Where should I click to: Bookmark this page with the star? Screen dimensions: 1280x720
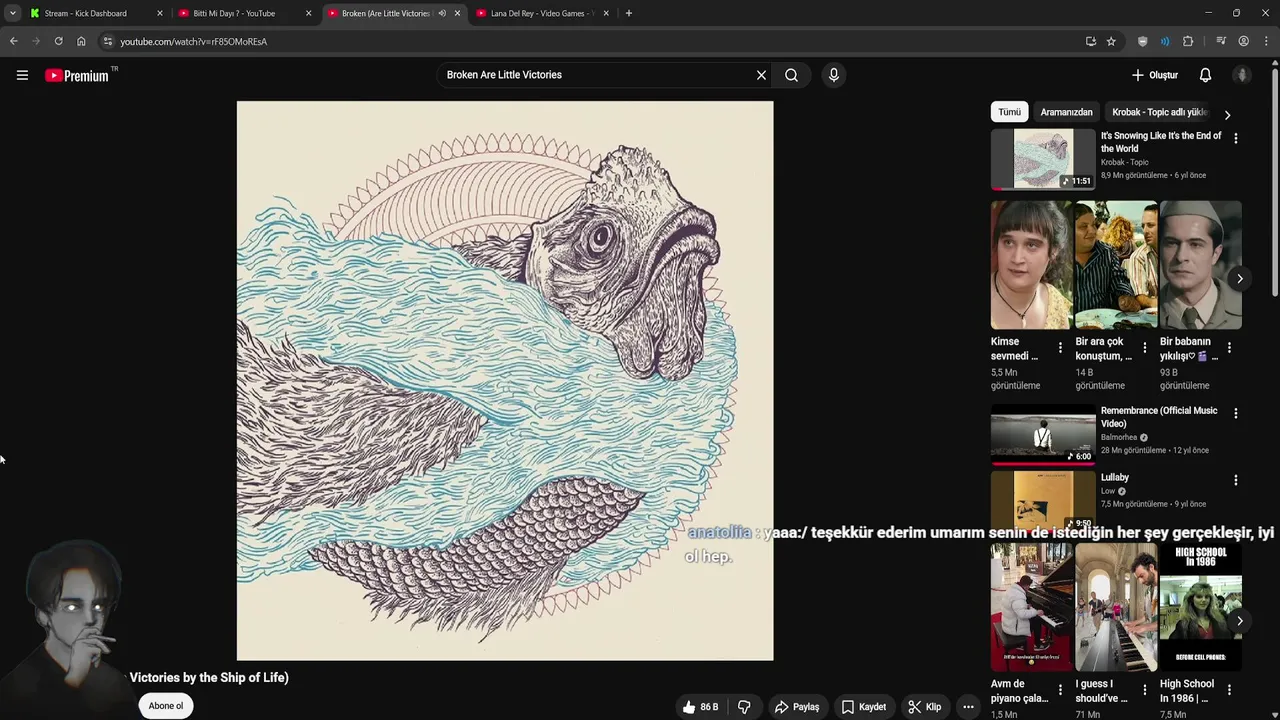coord(1111,41)
